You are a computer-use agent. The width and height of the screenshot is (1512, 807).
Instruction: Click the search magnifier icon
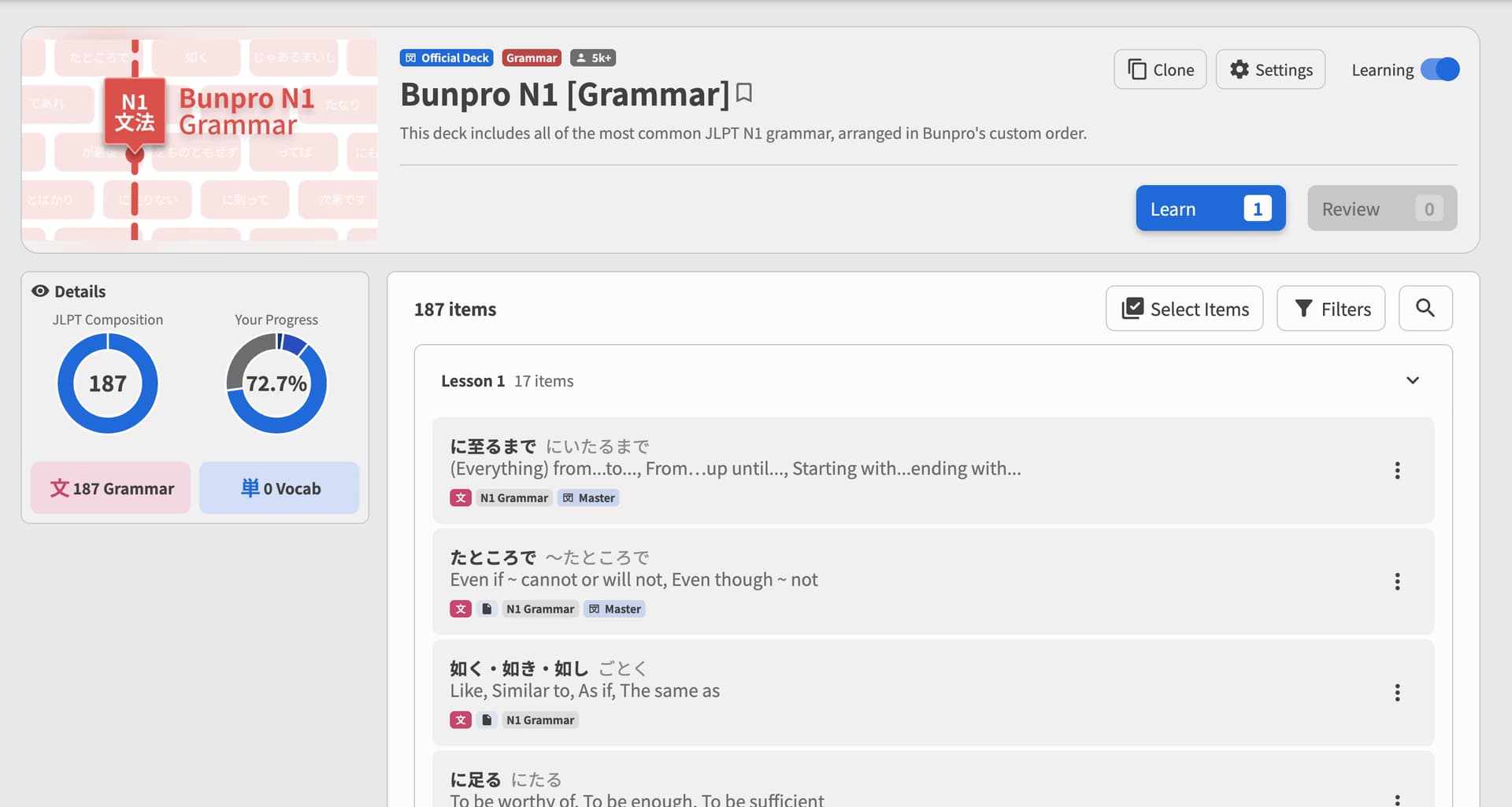1425,309
